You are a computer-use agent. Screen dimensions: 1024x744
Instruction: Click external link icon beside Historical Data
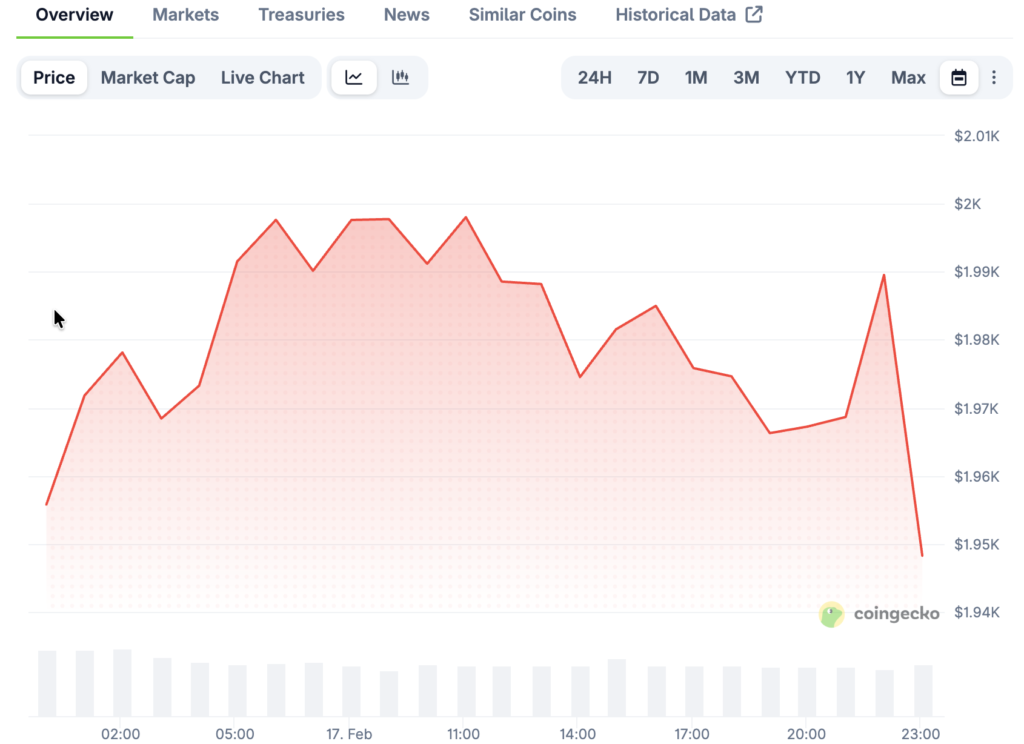[x=754, y=15]
